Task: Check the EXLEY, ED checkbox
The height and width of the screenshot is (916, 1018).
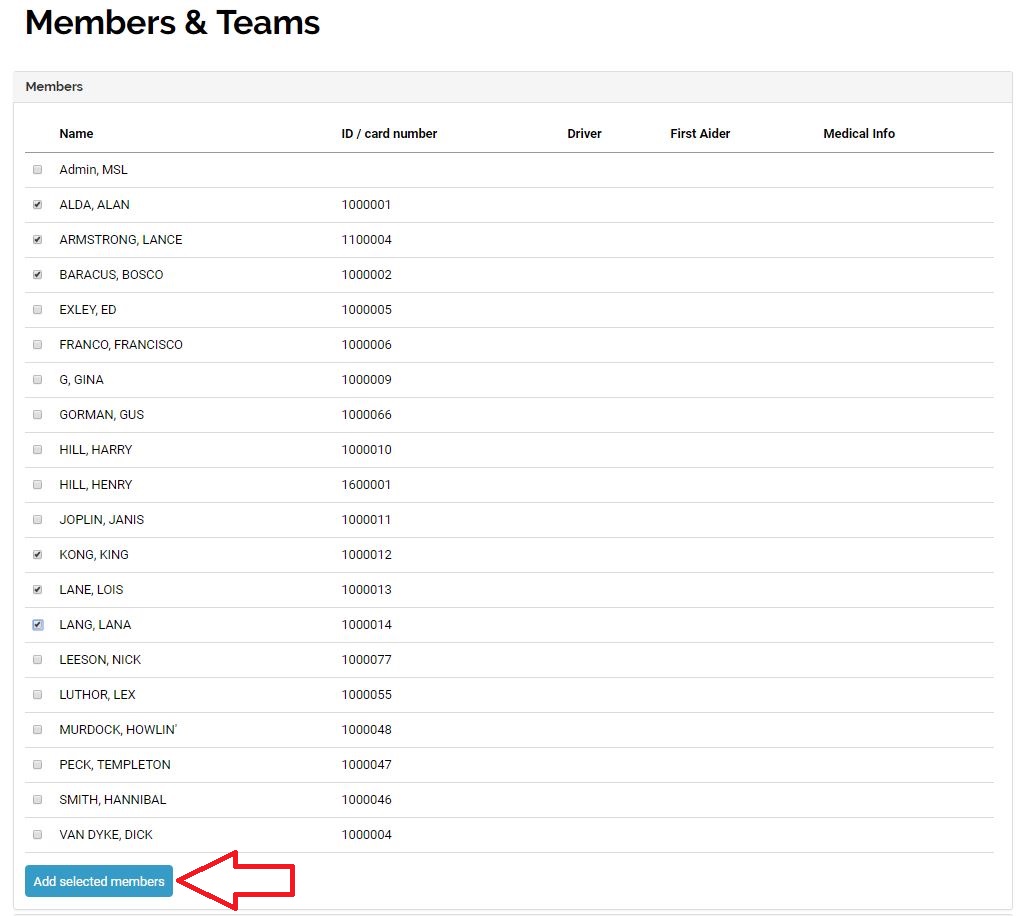Action: point(38,310)
